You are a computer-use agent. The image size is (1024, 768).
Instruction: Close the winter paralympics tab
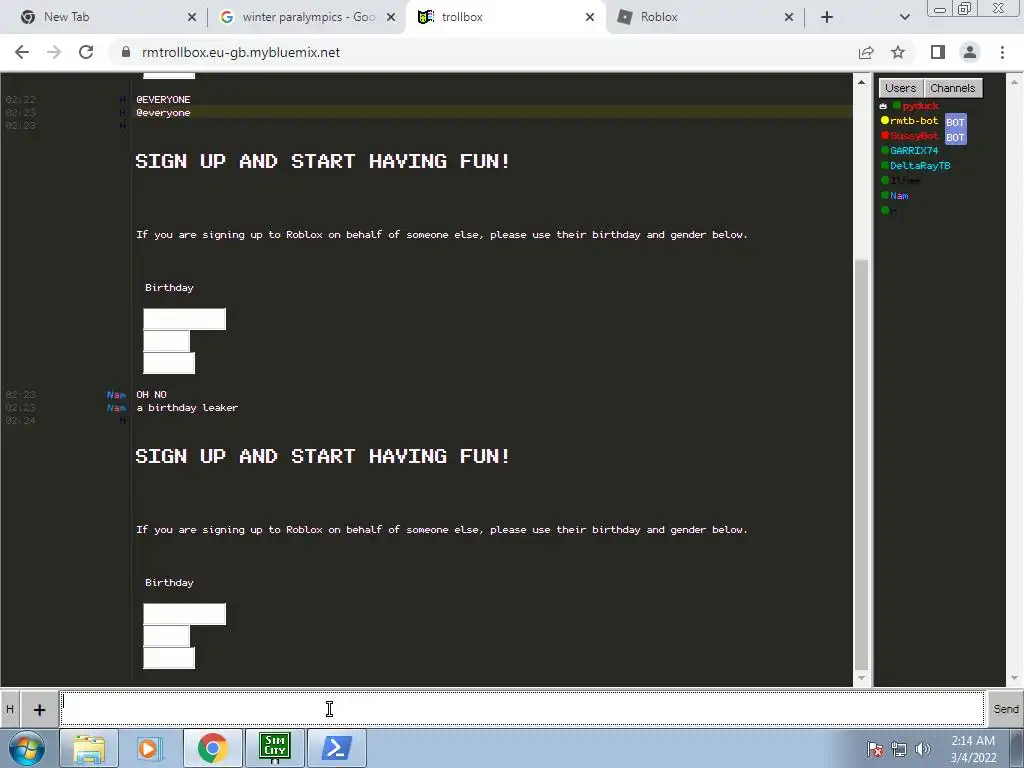391,17
